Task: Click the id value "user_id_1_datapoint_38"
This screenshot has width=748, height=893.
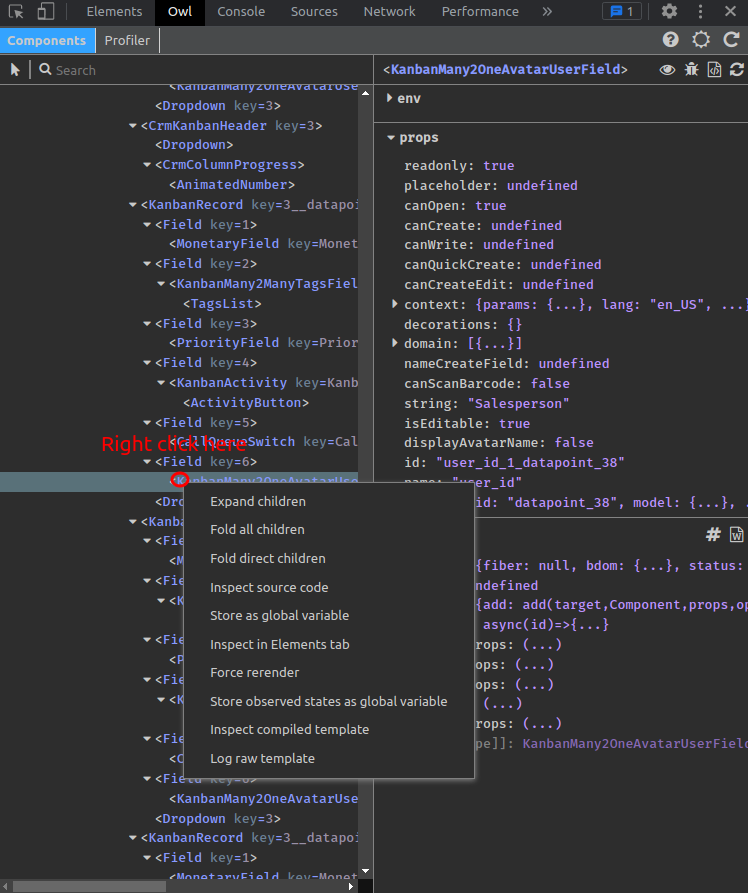Action: pyautogui.click(x=530, y=462)
